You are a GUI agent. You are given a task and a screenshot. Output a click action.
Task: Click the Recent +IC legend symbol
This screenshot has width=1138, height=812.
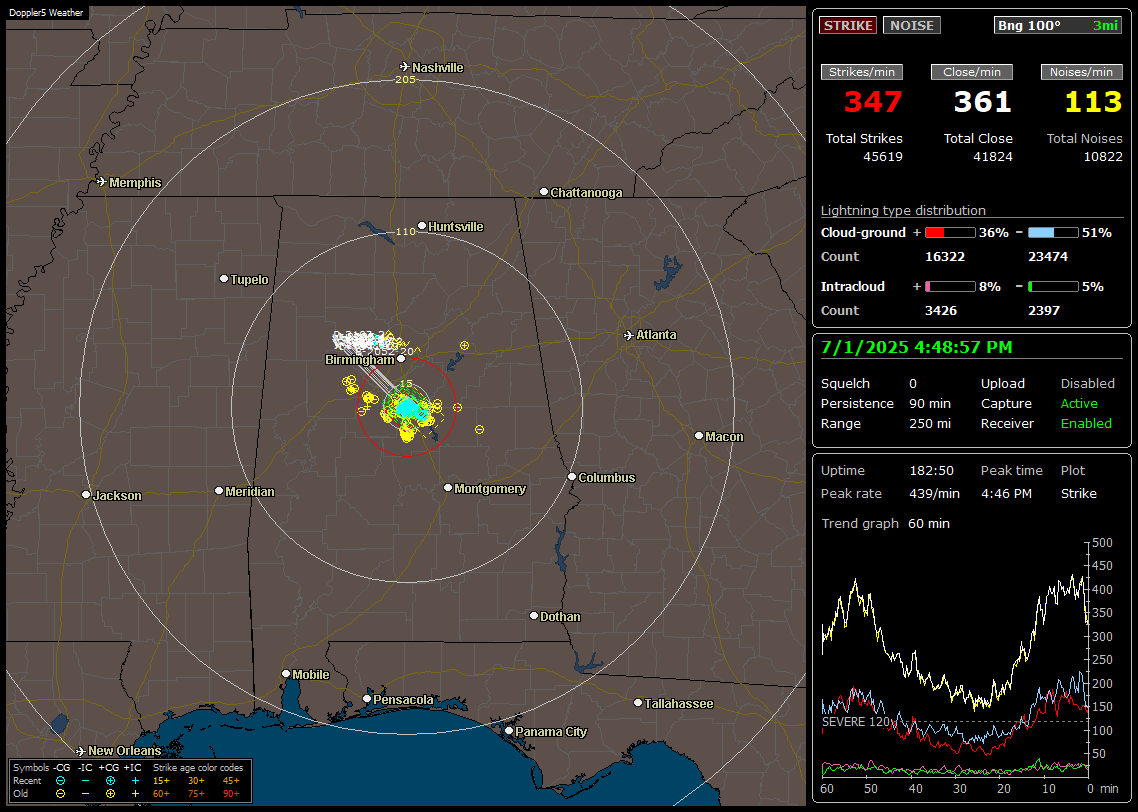click(135, 781)
